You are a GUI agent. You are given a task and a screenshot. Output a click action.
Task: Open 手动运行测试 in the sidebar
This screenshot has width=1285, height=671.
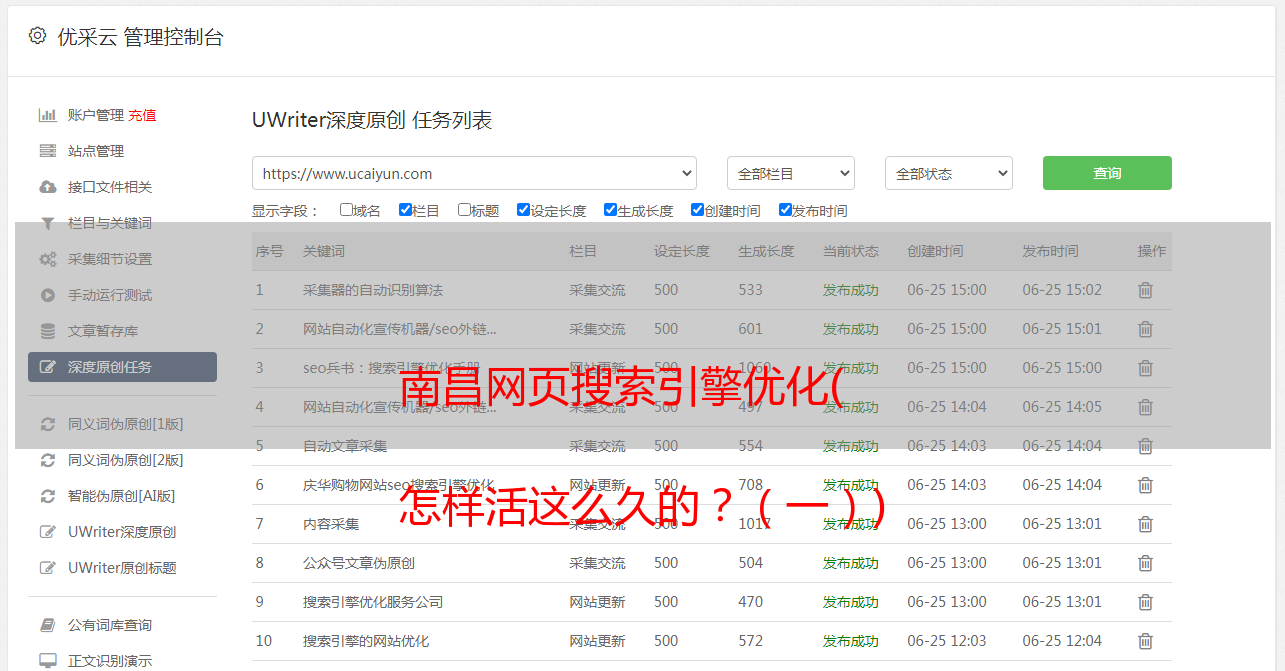pos(110,295)
